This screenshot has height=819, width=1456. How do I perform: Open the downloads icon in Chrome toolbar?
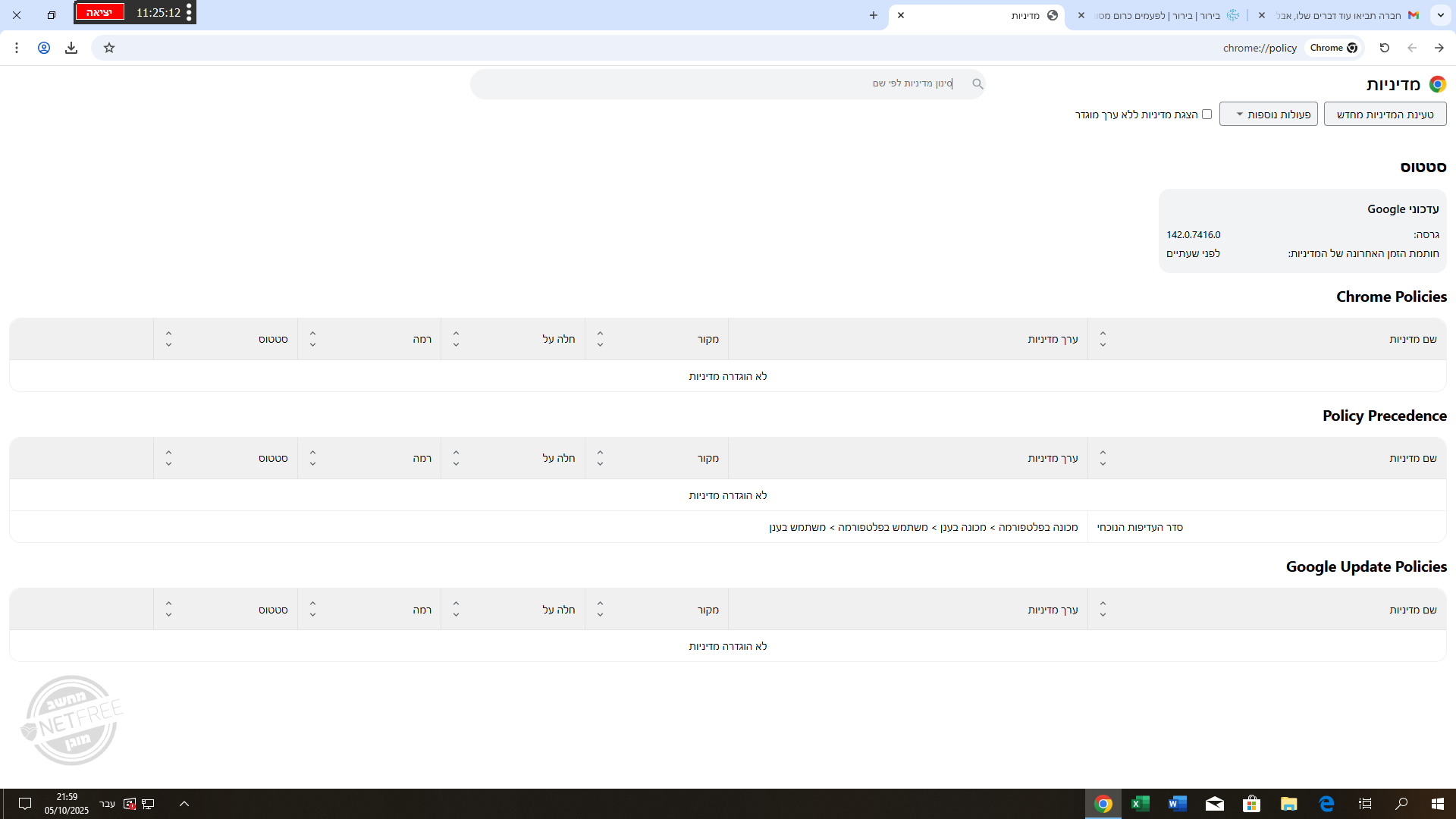click(71, 48)
